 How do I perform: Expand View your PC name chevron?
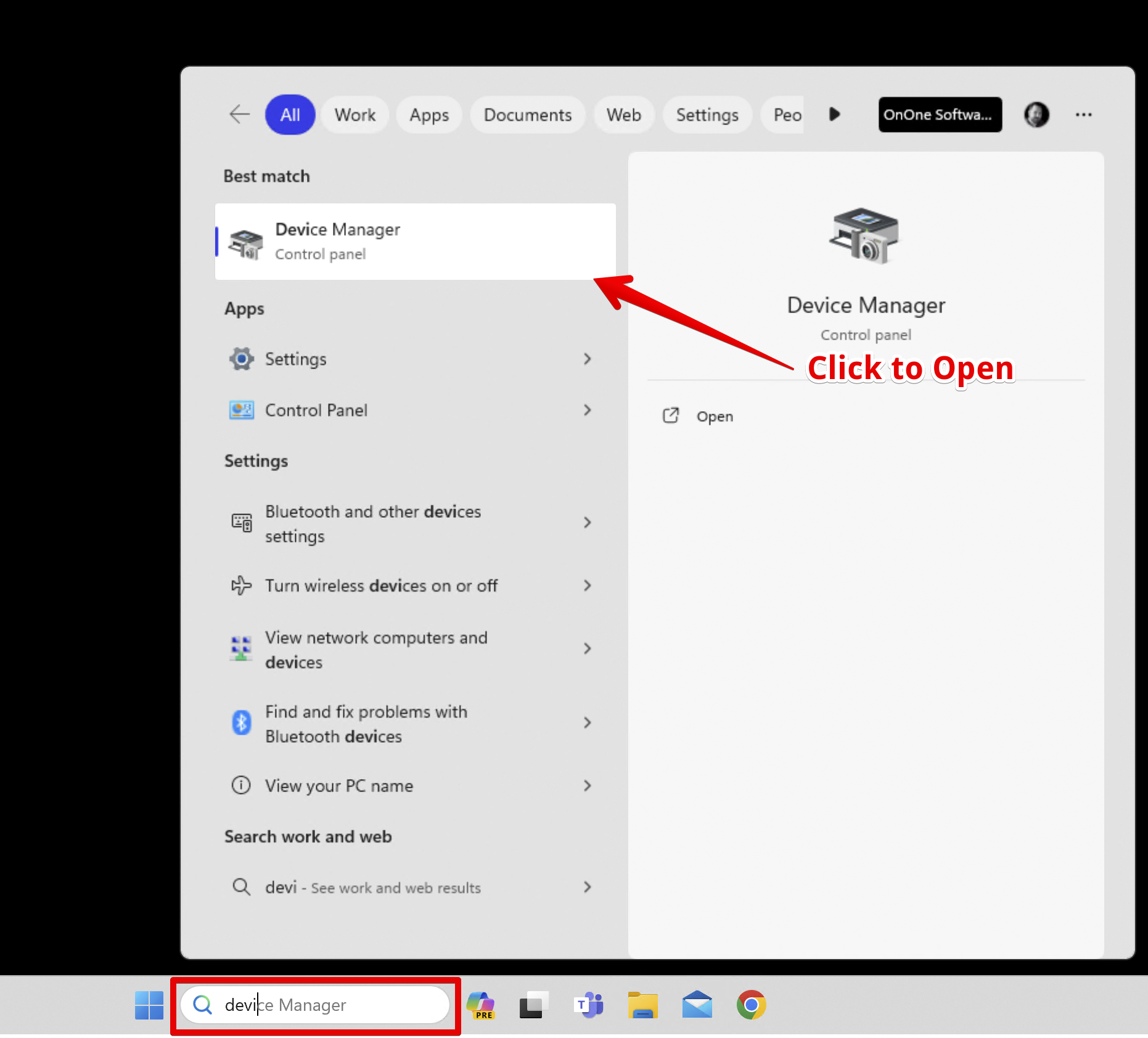coord(587,785)
